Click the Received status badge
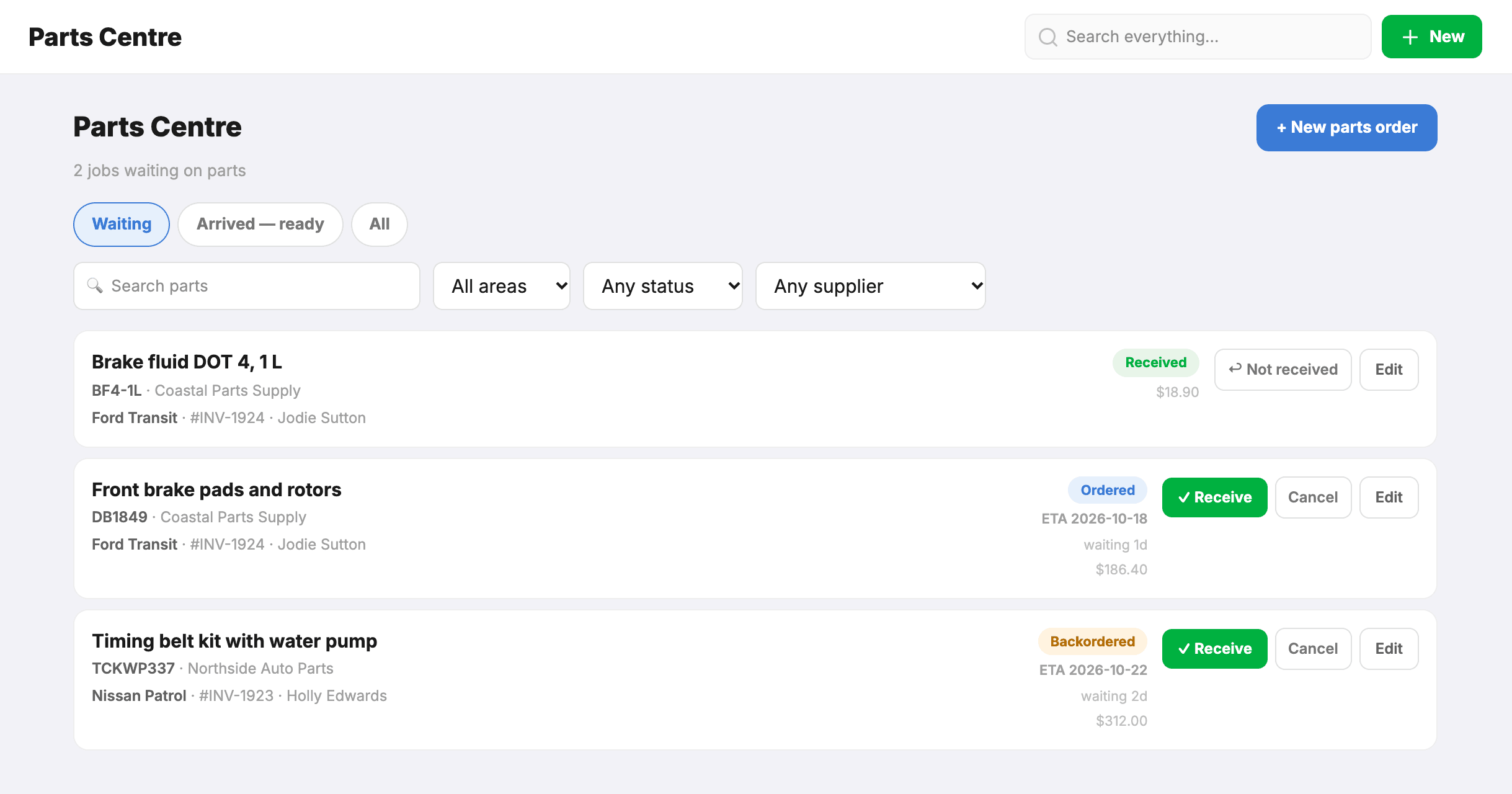Screen dimensions: 1512x794 tap(1155, 363)
